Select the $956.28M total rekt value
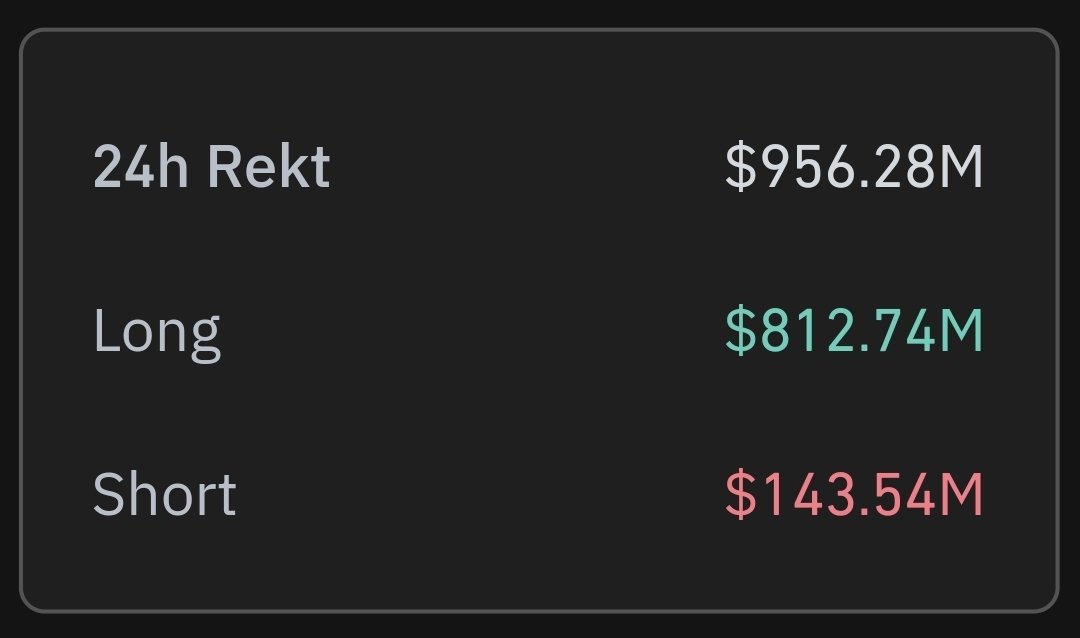 [854, 166]
